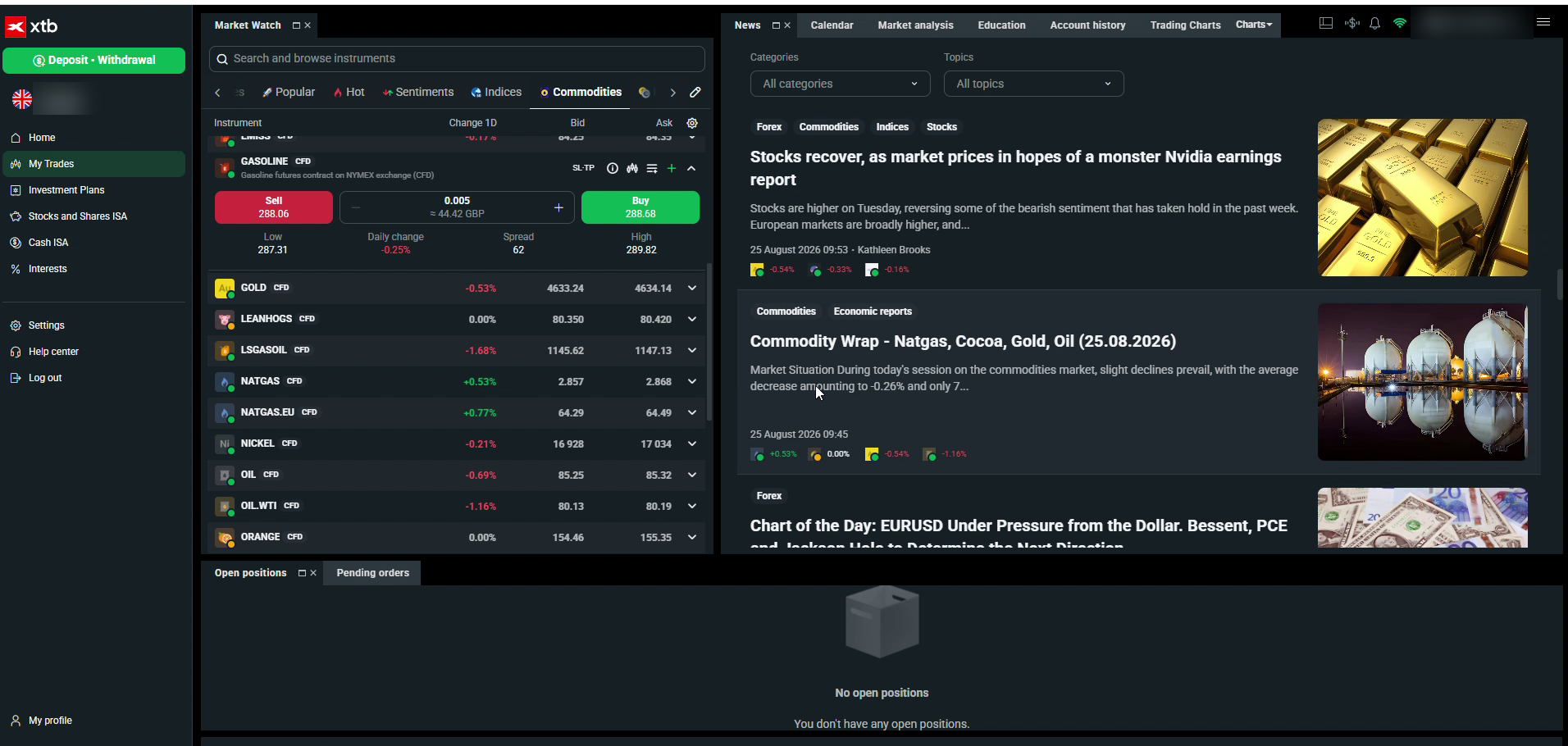Viewport: 1568px width, 746px height.
Task: Click the GASOLINE info icon
Action: tap(612, 168)
